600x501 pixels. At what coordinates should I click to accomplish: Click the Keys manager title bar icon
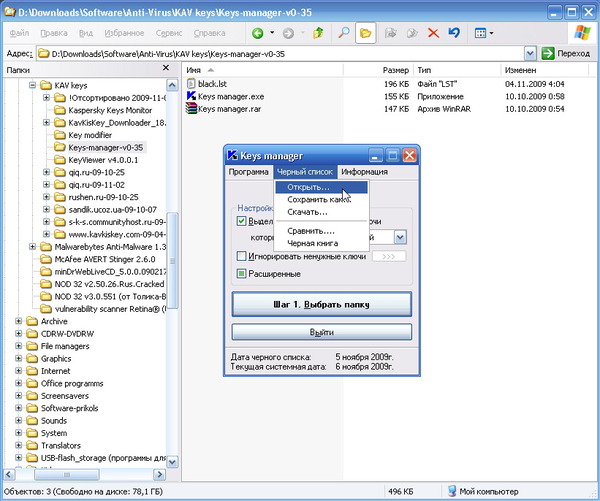pos(232,155)
